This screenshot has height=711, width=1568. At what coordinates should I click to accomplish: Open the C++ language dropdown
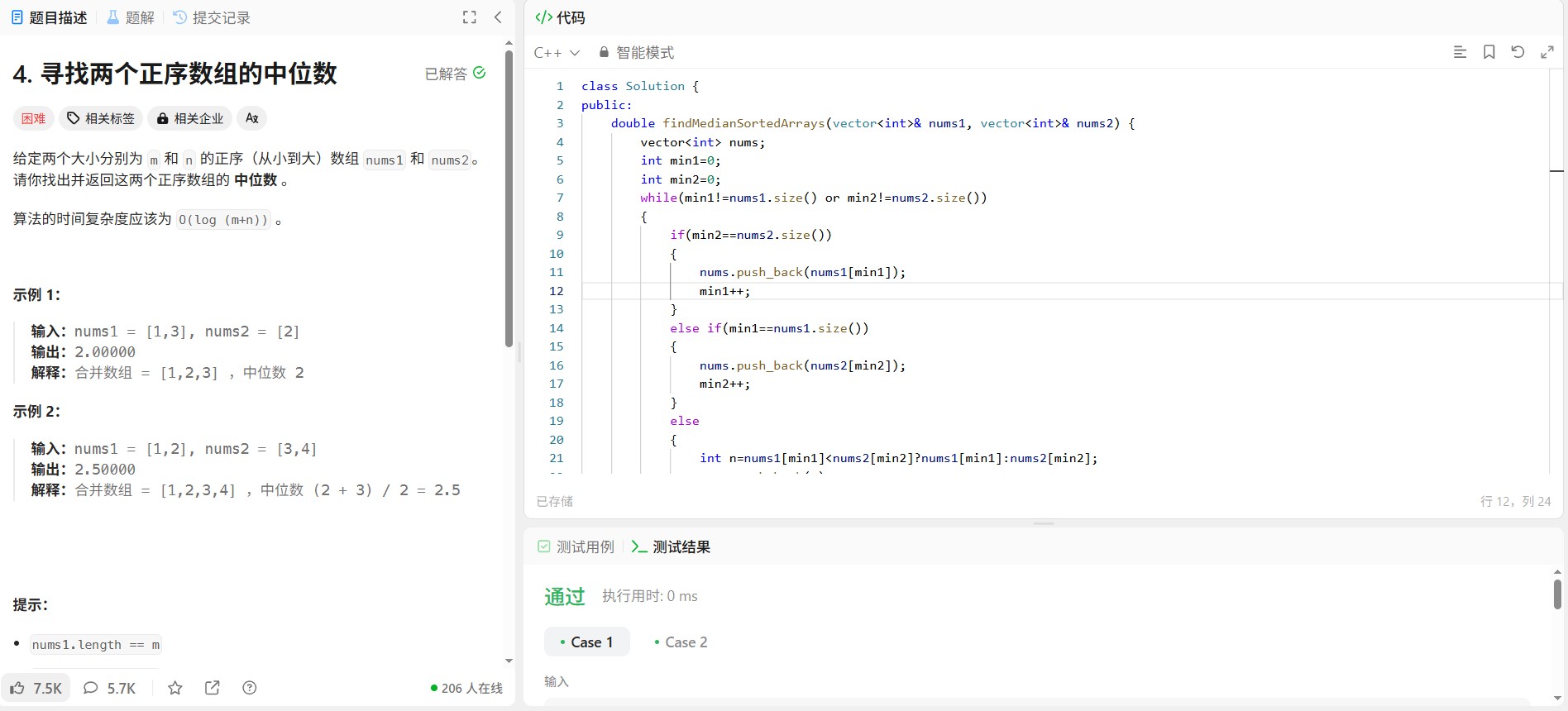coord(557,53)
